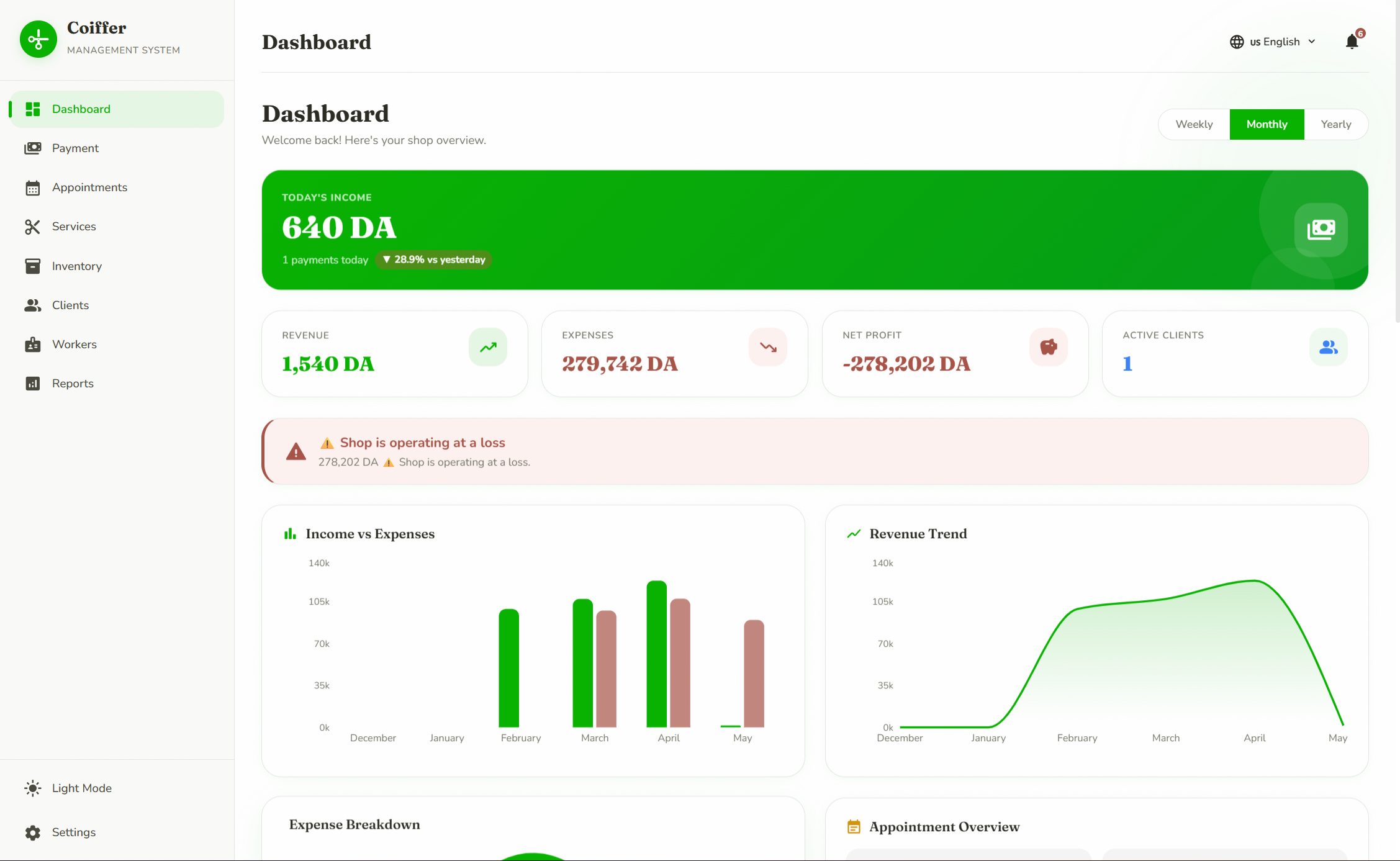Click the Expense Breakdown heading
Image resolution: width=1400 pixels, height=861 pixels.
tap(355, 824)
